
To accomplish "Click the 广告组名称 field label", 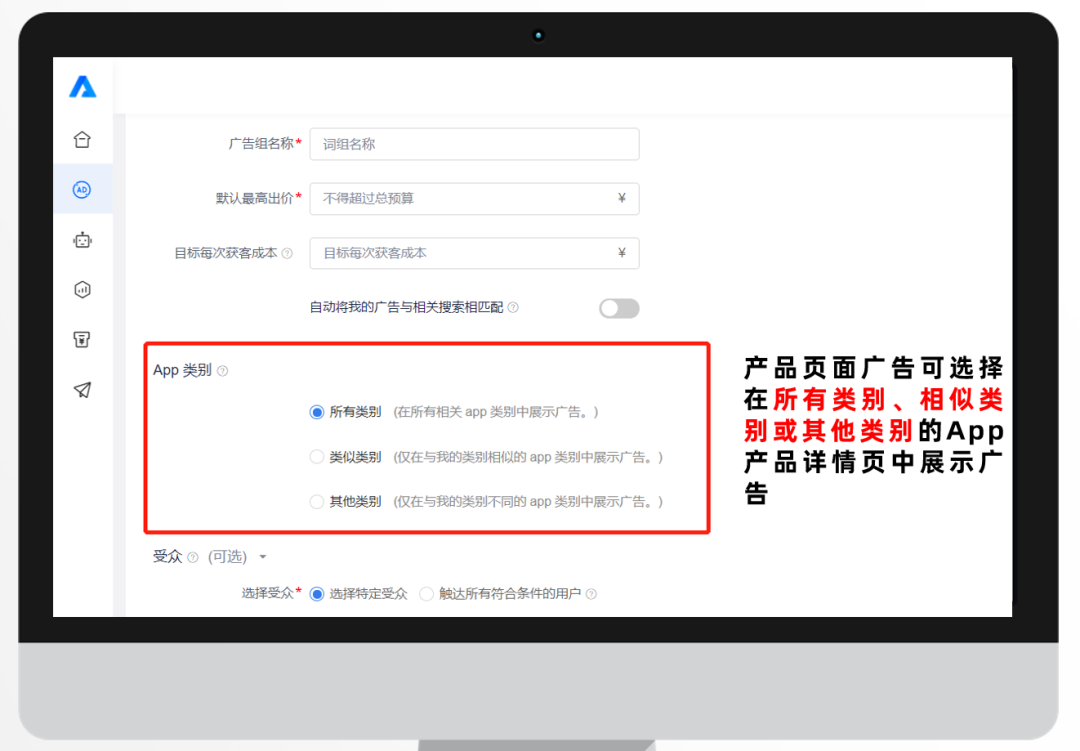I will point(261,144).
